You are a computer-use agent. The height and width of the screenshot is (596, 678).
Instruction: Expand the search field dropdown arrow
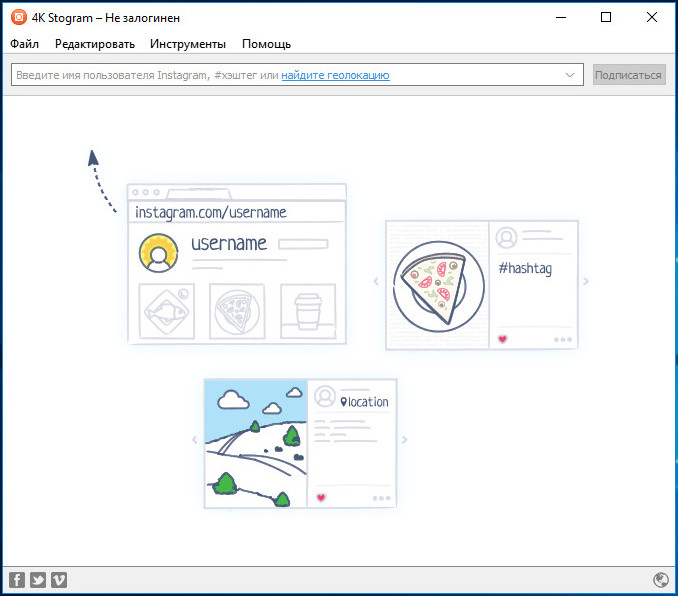pos(571,75)
